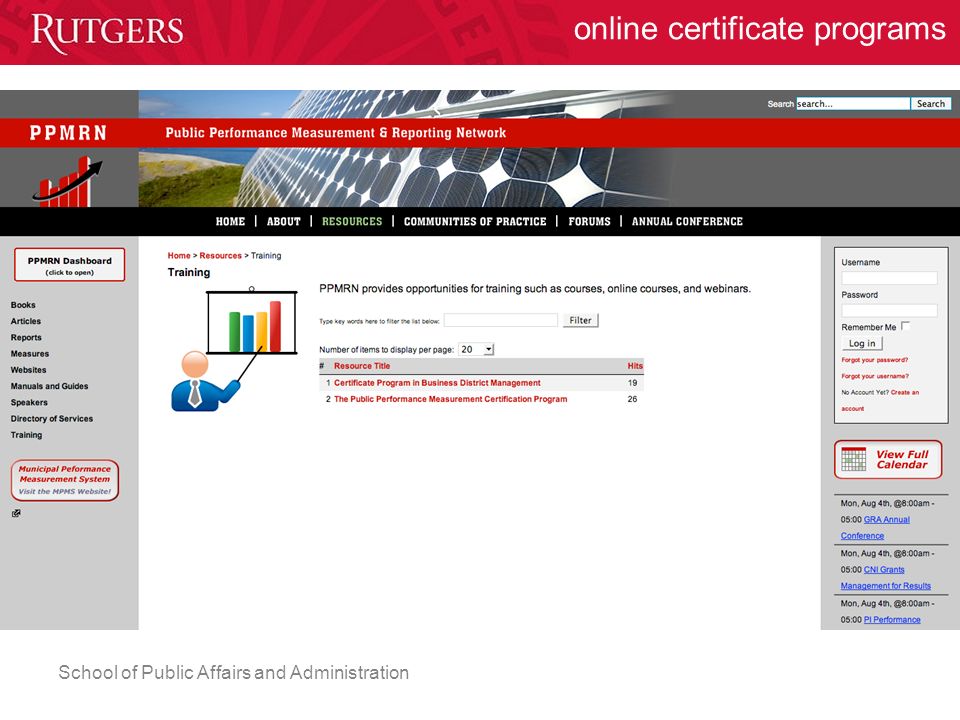Click the Search button in the header
The height and width of the screenshot is (720, 960).
click(x=931, y=103)
